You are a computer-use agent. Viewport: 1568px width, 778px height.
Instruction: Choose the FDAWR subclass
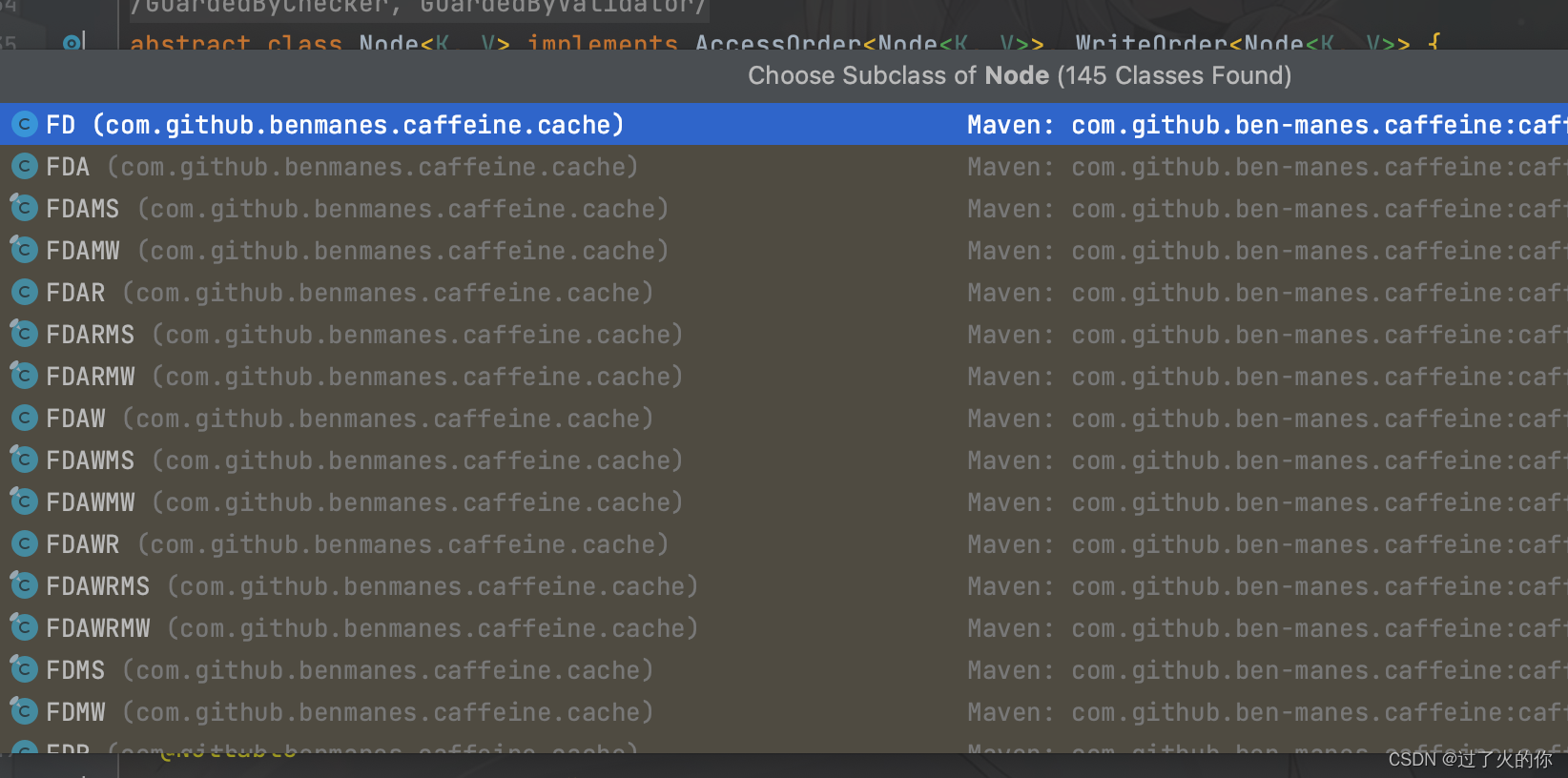[784, 543]
